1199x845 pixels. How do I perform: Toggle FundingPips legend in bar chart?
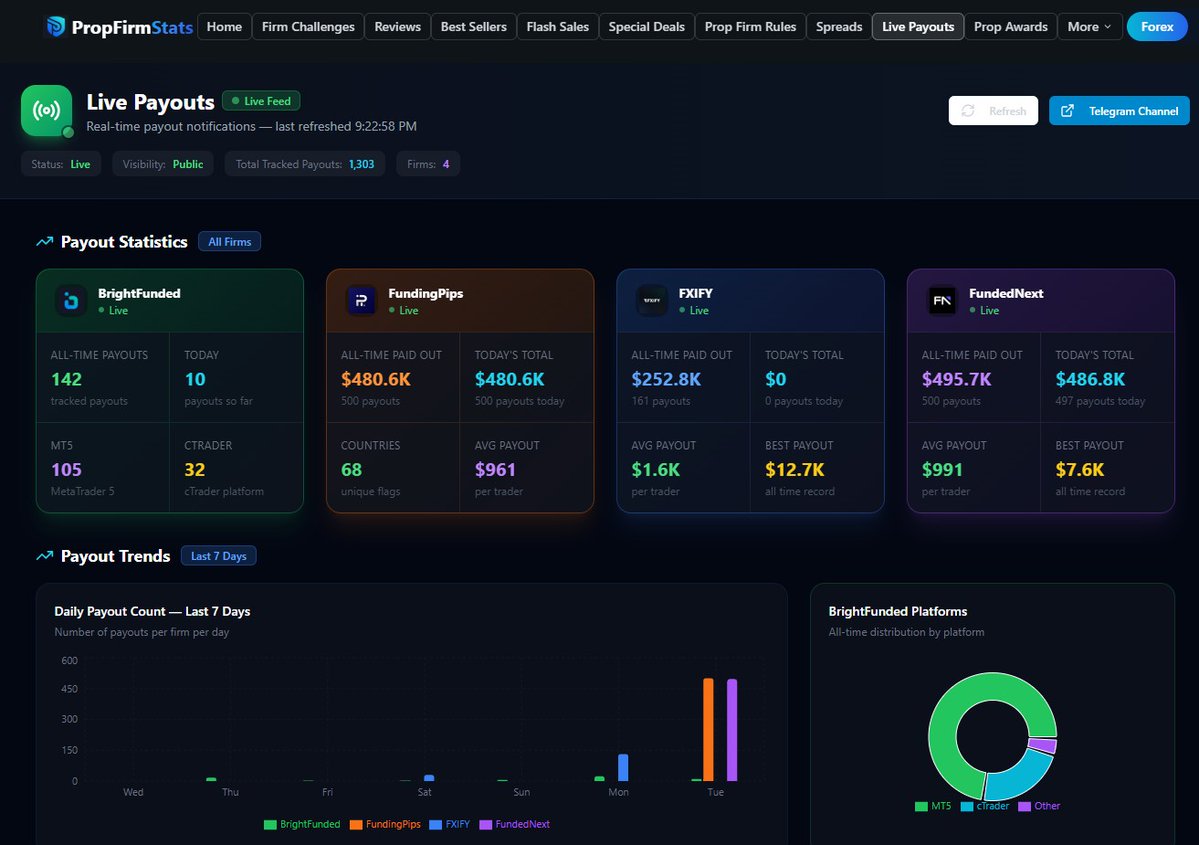coord(385,824)
